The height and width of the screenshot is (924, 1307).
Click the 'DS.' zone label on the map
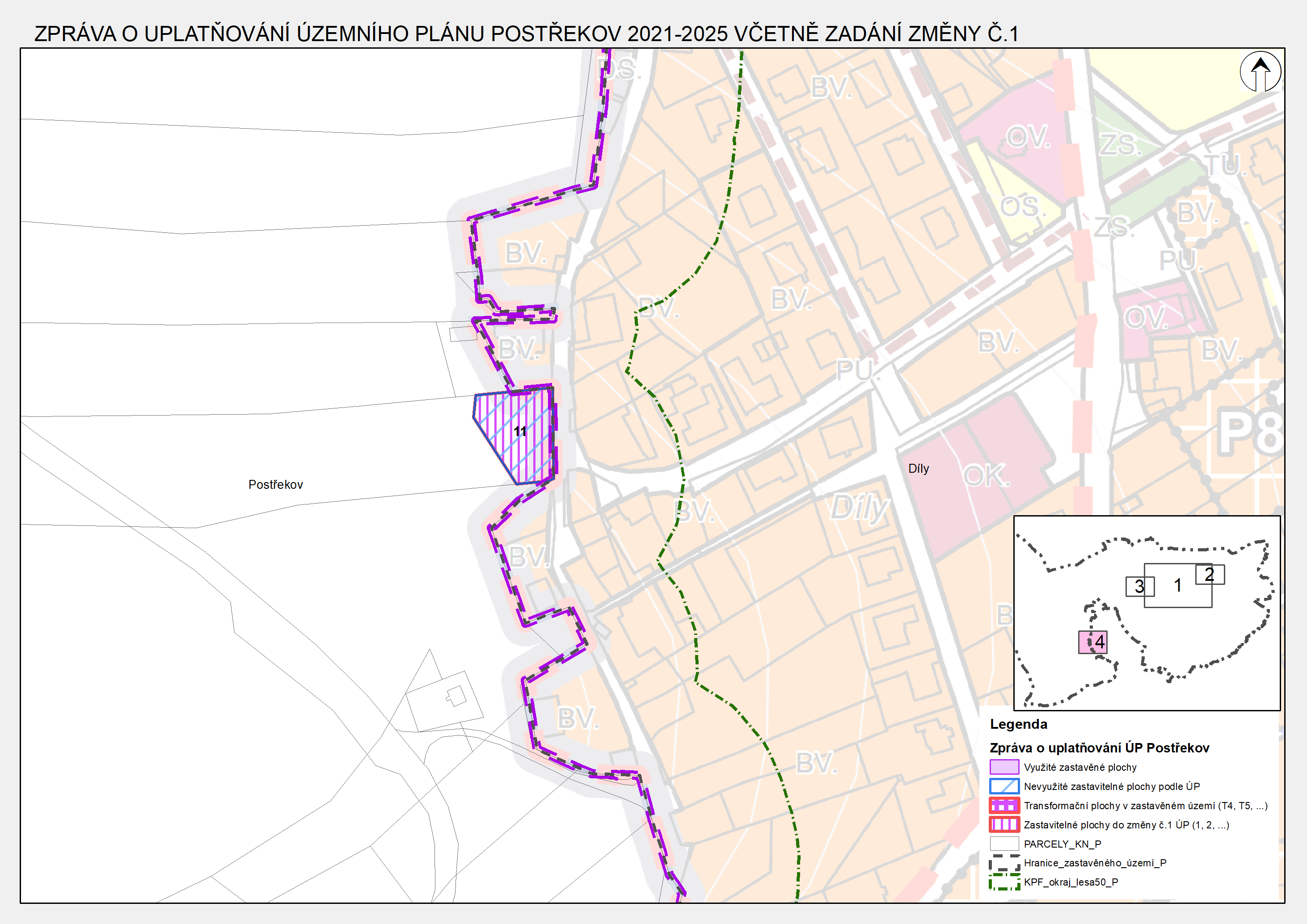pyautogui.click(x=620, y=69)
